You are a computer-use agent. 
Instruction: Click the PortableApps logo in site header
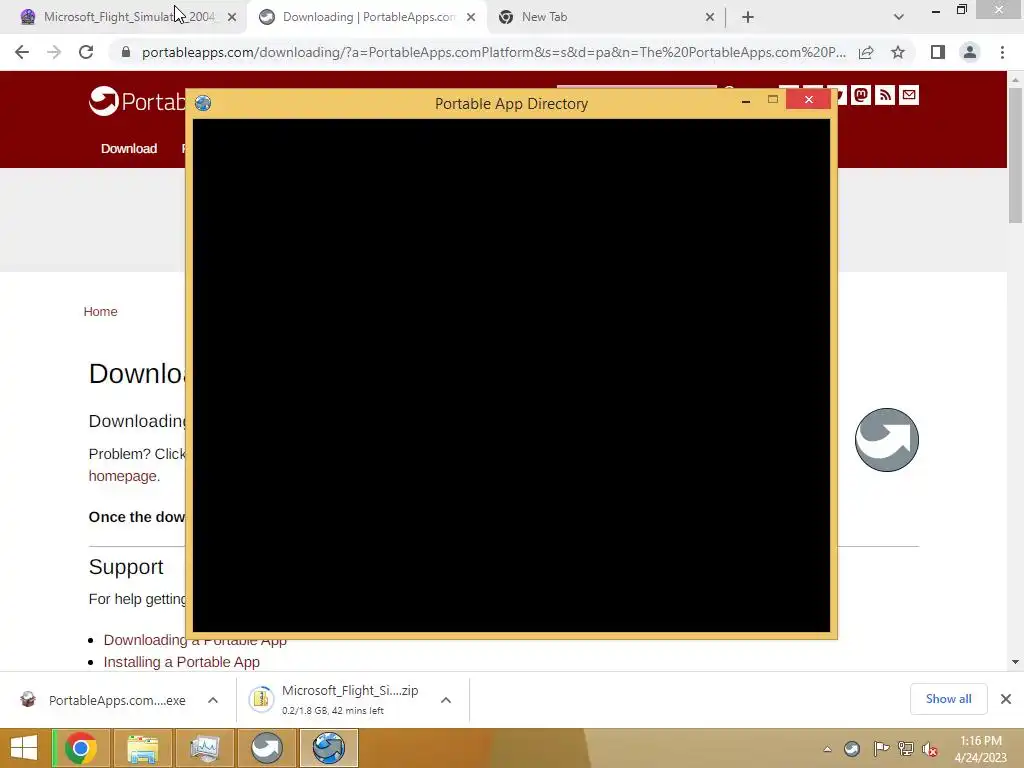(138, 101)
